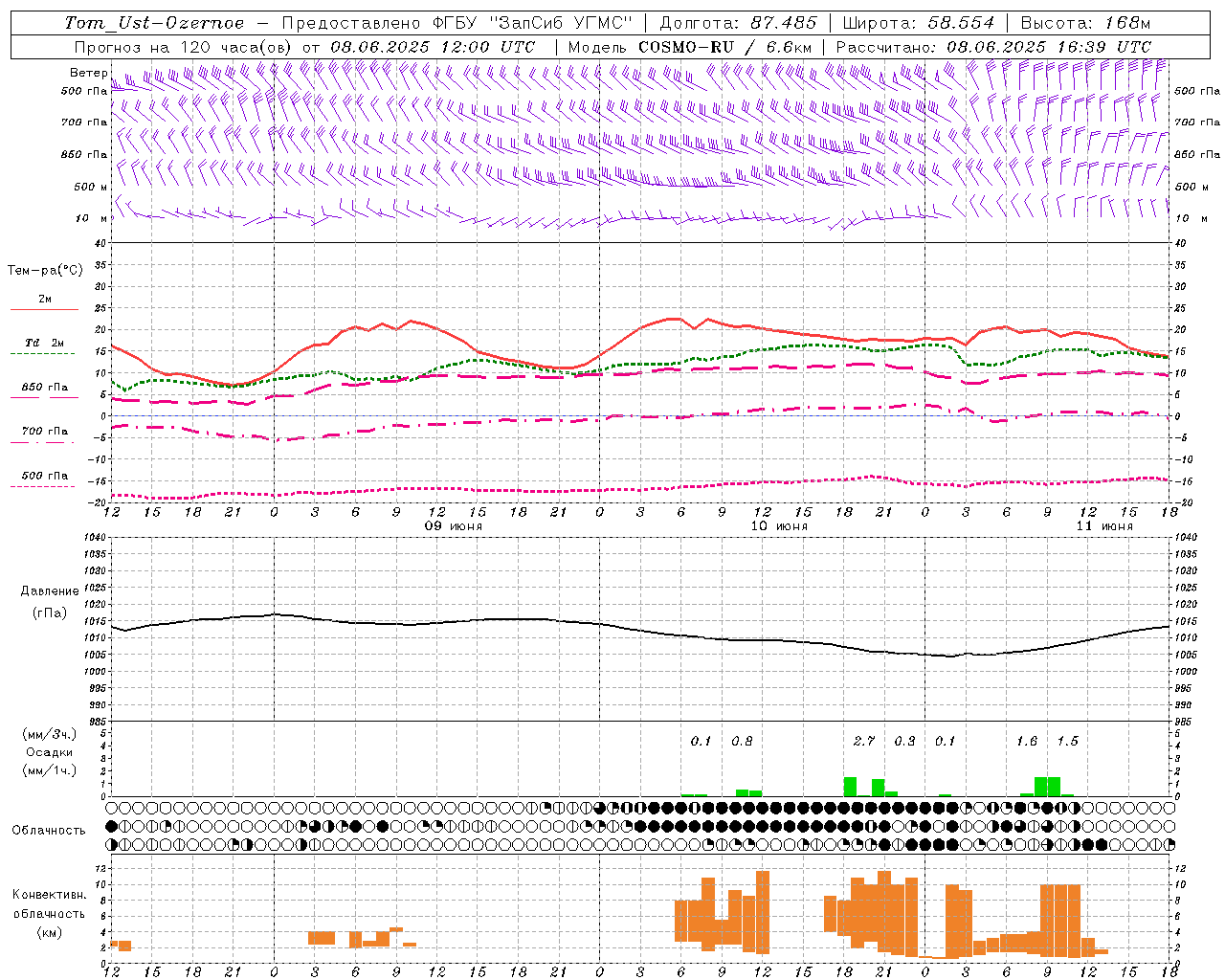Click the (гПа) unit under Давление
This screenshot has width=1225, height=980.
coord(50,612)
